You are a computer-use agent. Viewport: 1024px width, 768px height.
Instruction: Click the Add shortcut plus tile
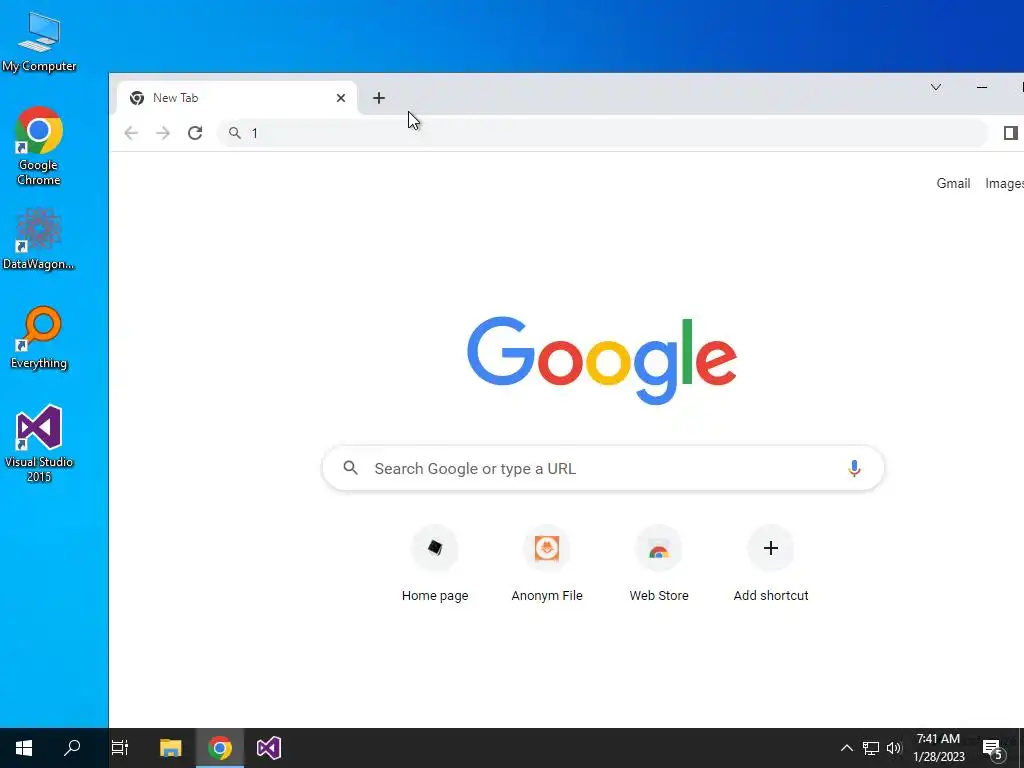click(771, 548)
